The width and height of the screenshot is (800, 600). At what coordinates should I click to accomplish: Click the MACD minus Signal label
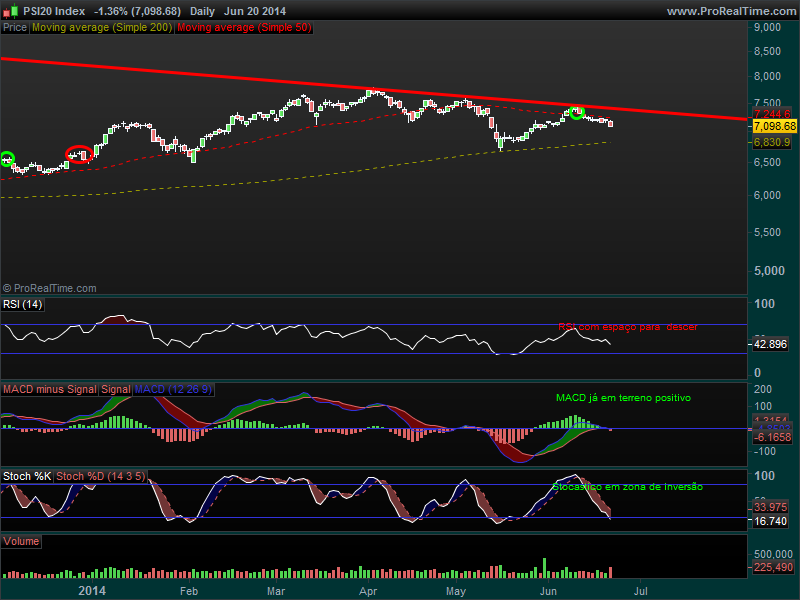click(49, 389)
